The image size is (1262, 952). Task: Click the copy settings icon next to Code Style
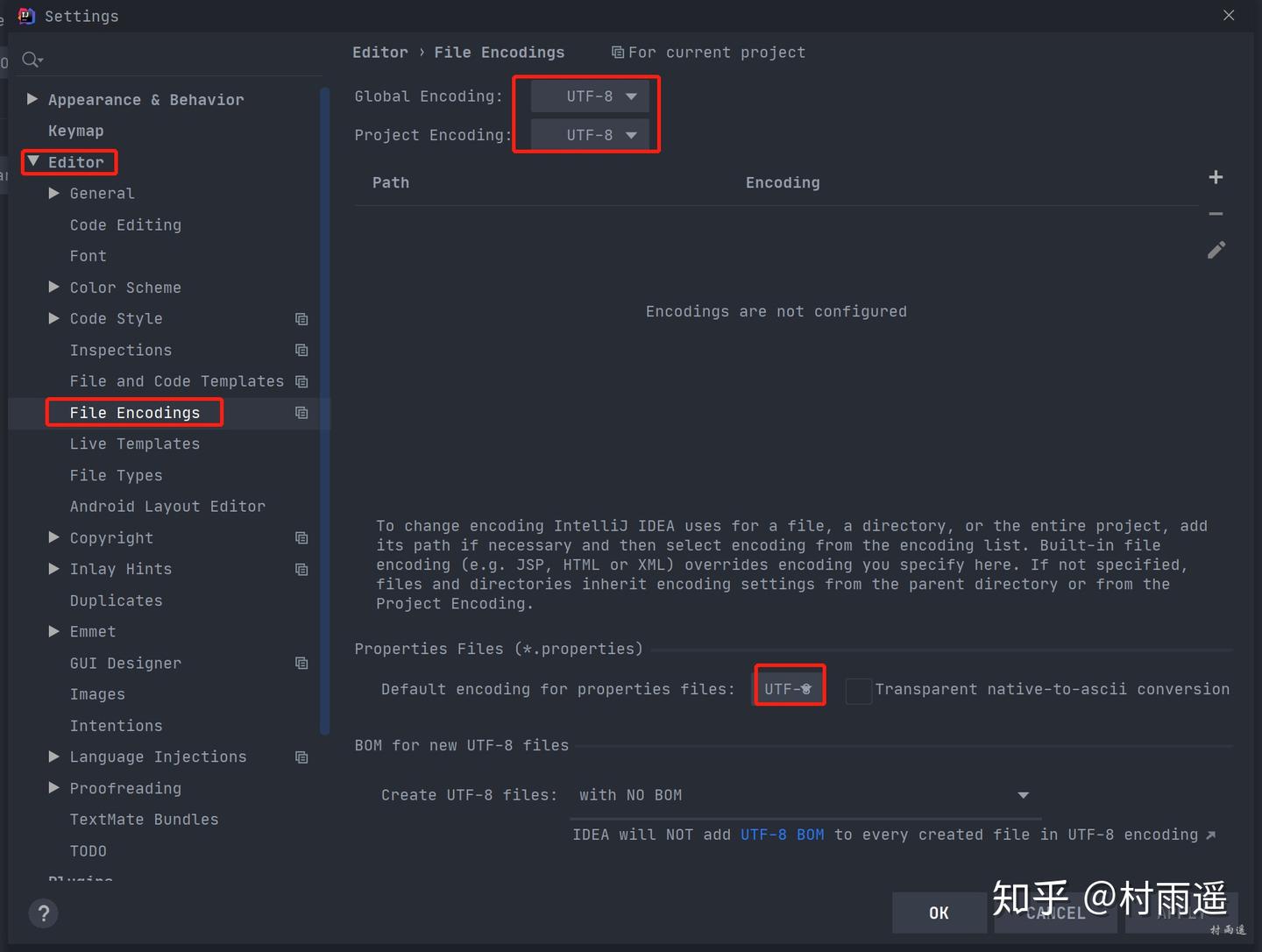click(x=301, y=318)
